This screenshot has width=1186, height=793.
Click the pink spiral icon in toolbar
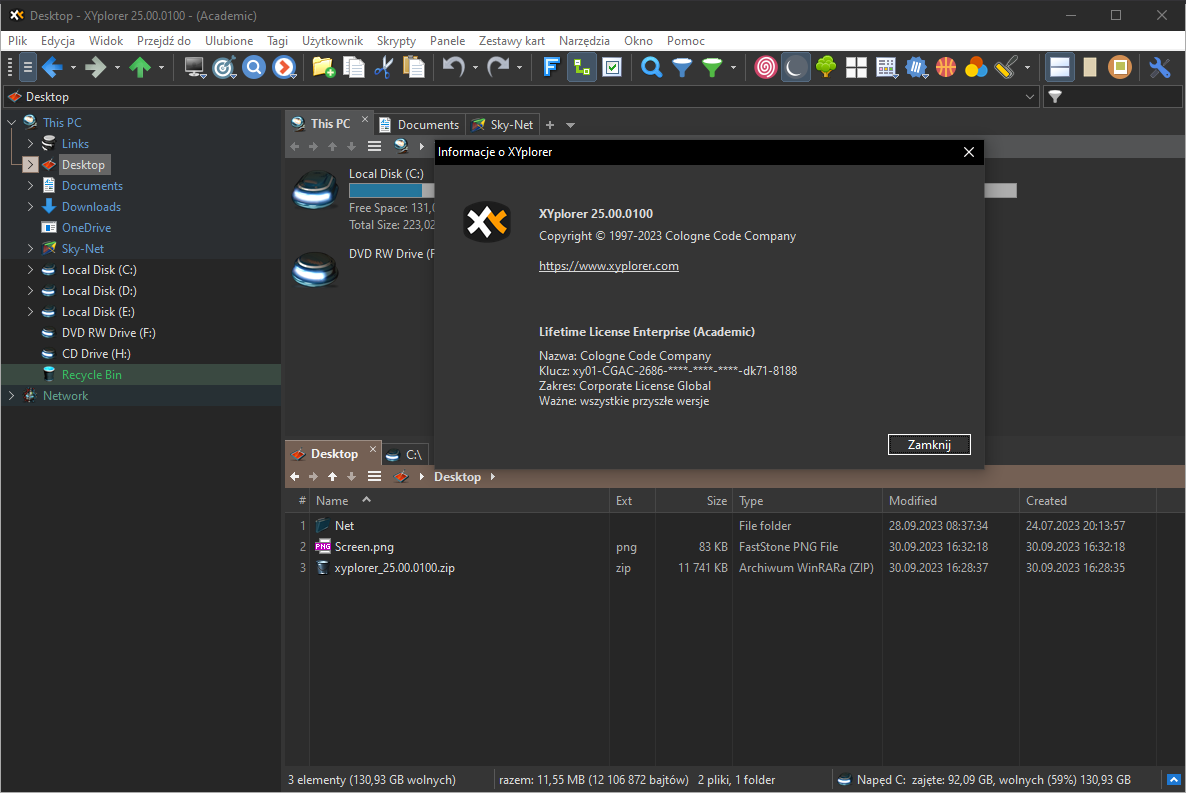(765, 68)
